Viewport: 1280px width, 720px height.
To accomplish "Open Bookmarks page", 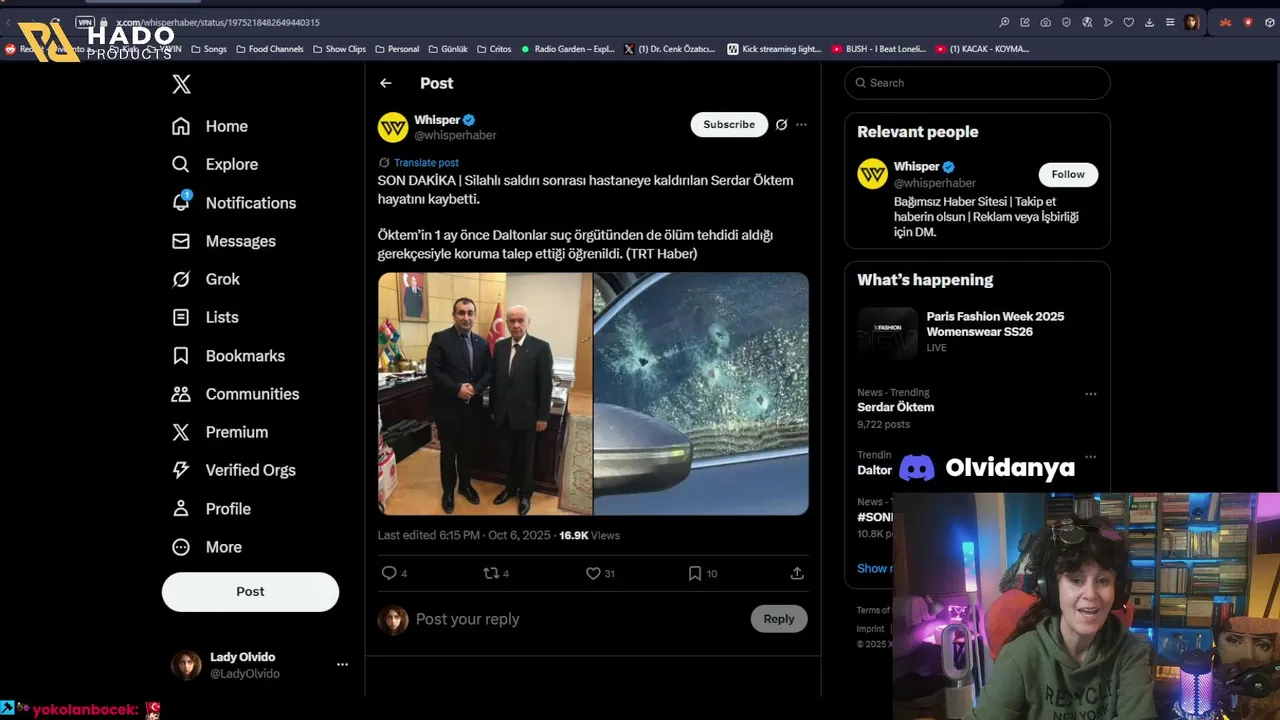I will coord(228,356).
